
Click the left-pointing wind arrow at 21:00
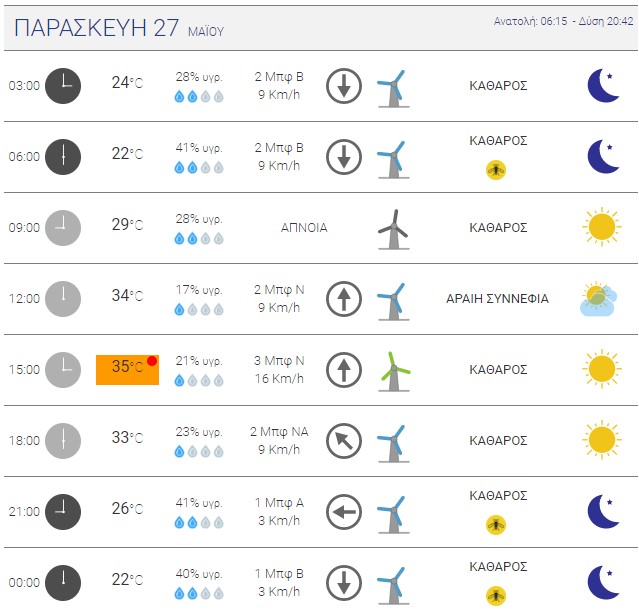344,512
